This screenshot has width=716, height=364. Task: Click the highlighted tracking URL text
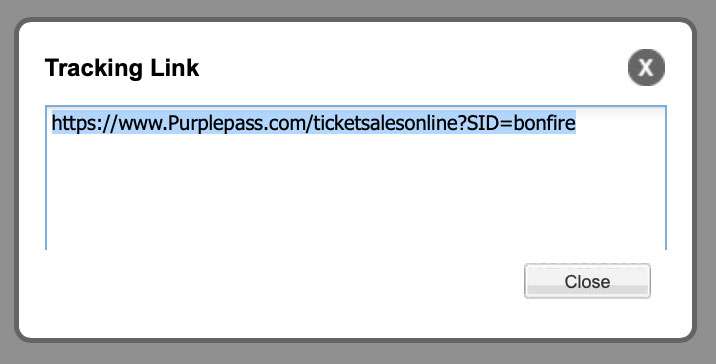tap(314, 123)
